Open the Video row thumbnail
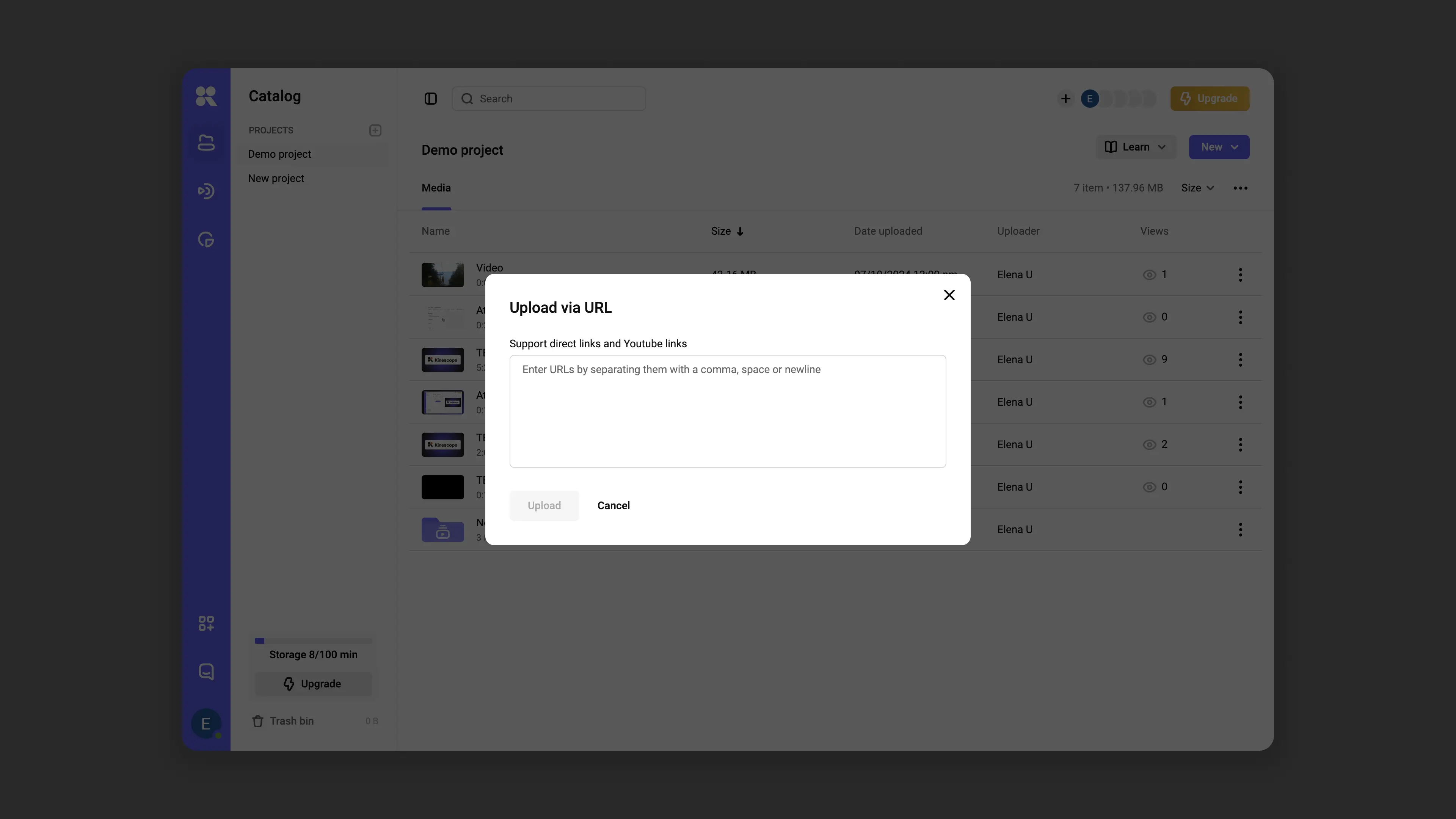1456x819 pixels. click(x=442, y=275)
